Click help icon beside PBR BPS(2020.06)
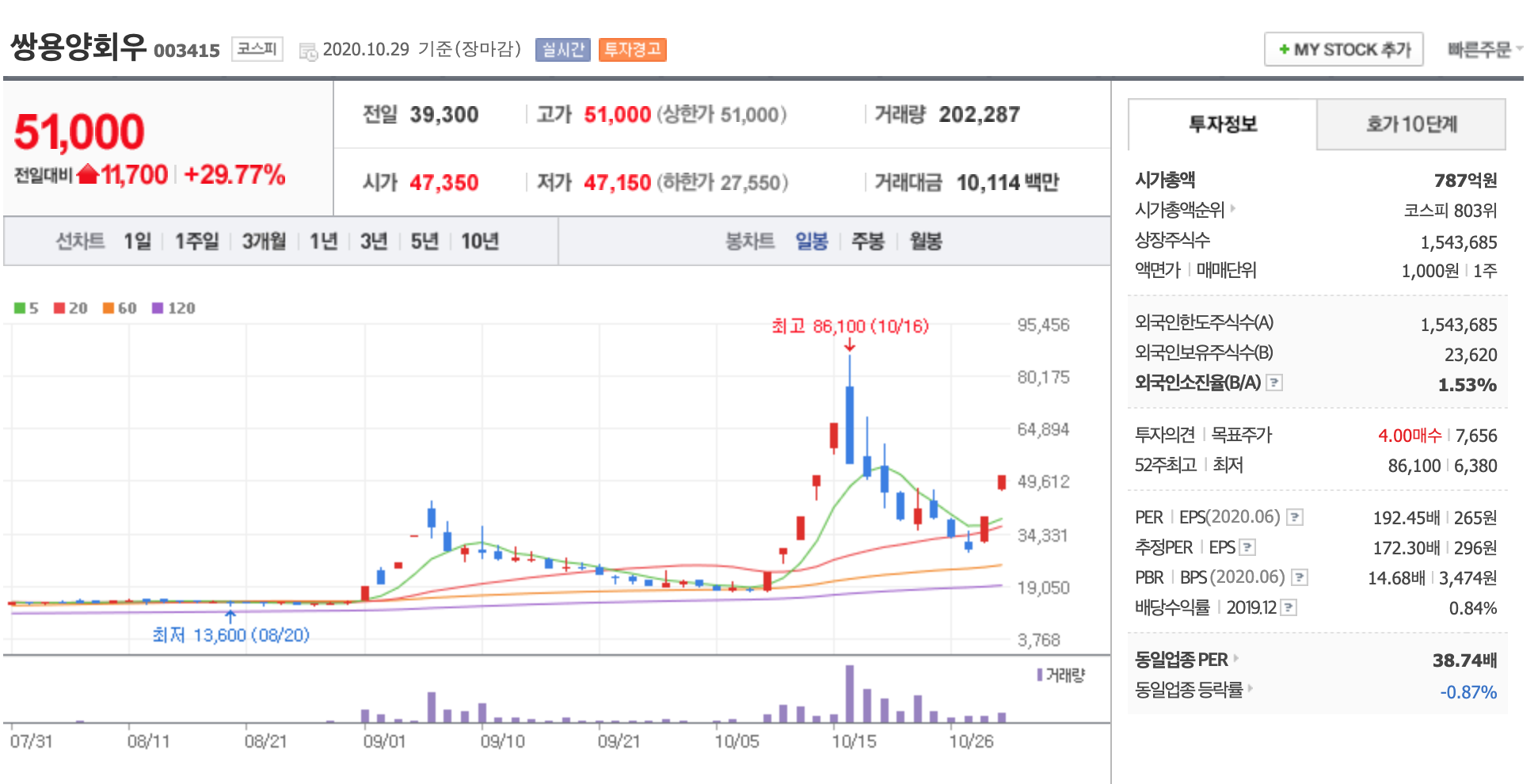Viewport: 1538px width, 784px height. (x=1299, y=577)
